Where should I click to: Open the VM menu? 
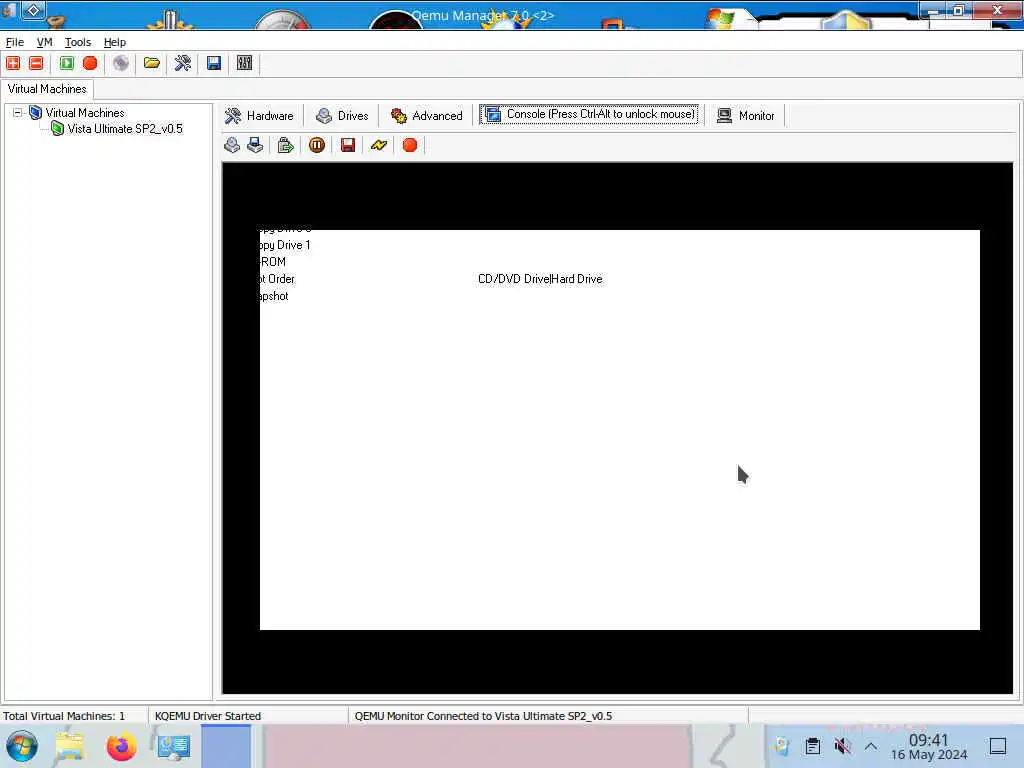click(44, 42)
